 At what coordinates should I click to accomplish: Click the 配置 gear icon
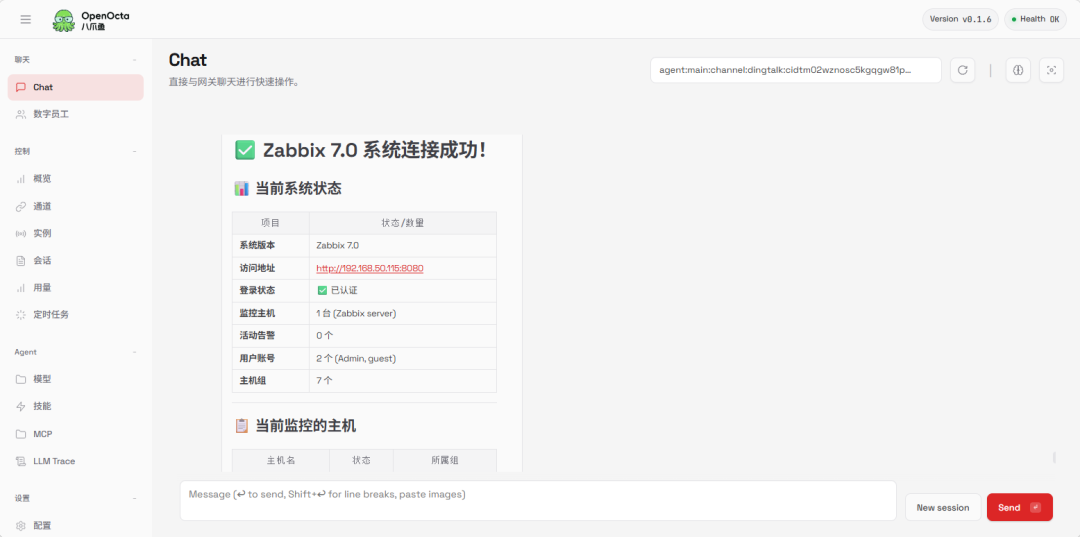21,525
